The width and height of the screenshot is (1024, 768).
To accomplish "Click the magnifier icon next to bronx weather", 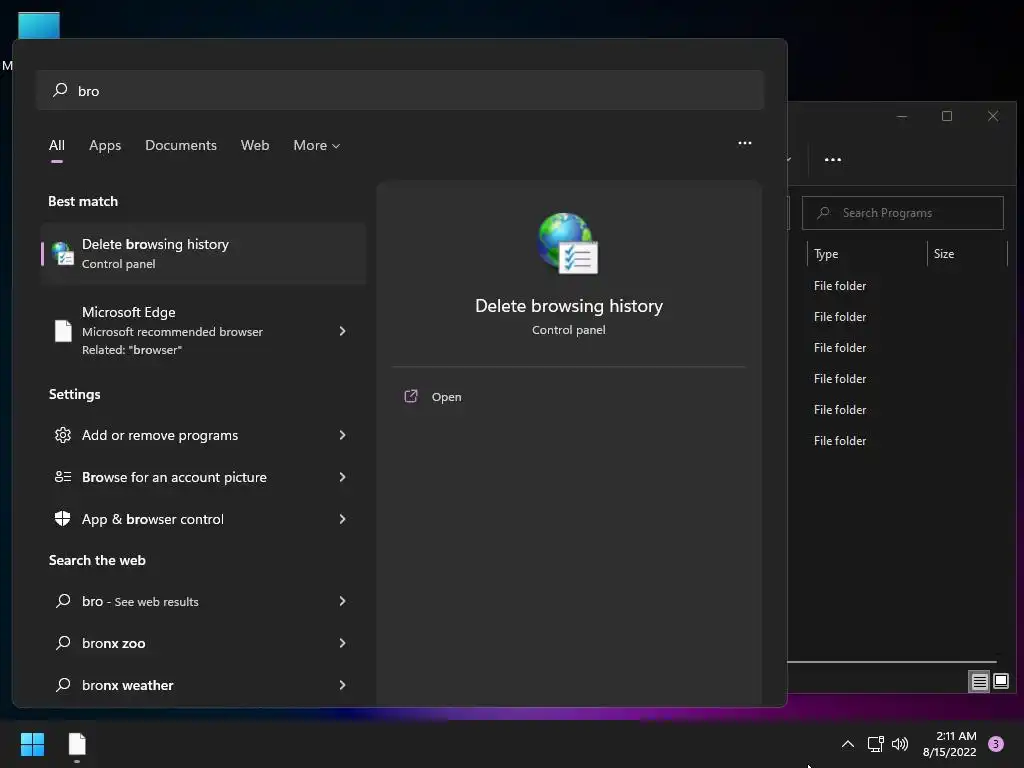I will (63, 684).
